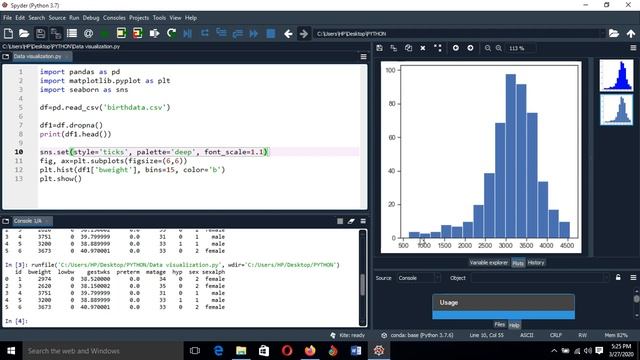Screen dimensions: 640x360
Task: Open the Source menu
Action: coord(57,18)
